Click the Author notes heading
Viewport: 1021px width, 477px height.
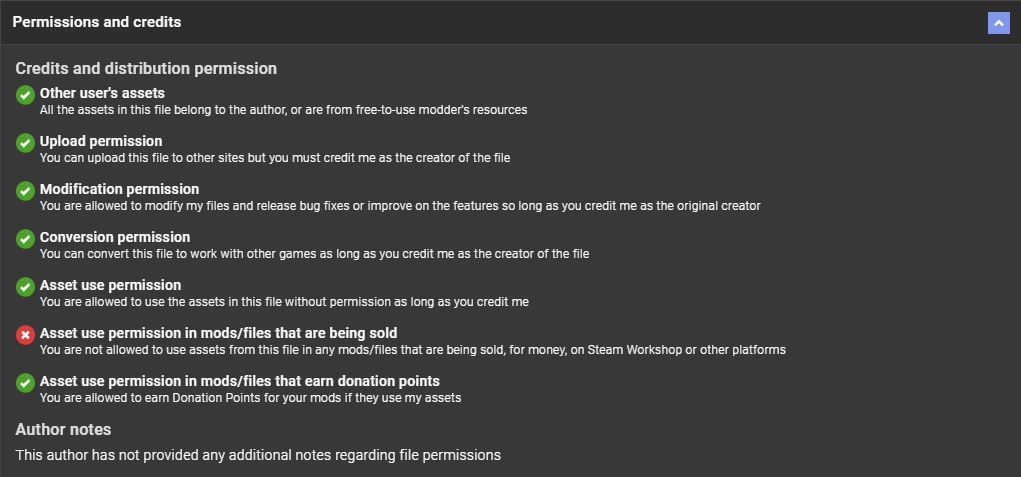63,429
